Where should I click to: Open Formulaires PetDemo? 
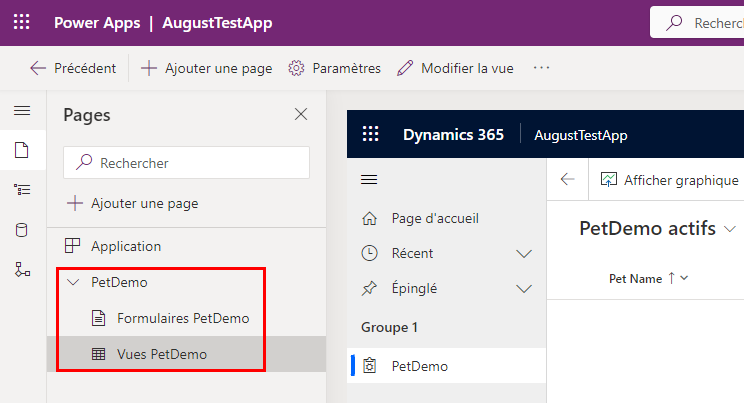point(183,318)
